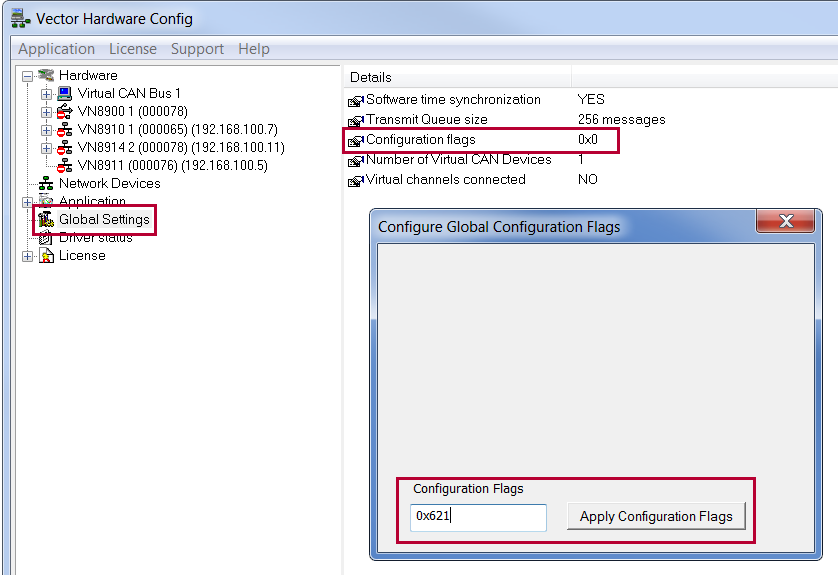This screenshot has width=838, height=575.
Task: Click the License tree node icon
Action: (46, 256)
